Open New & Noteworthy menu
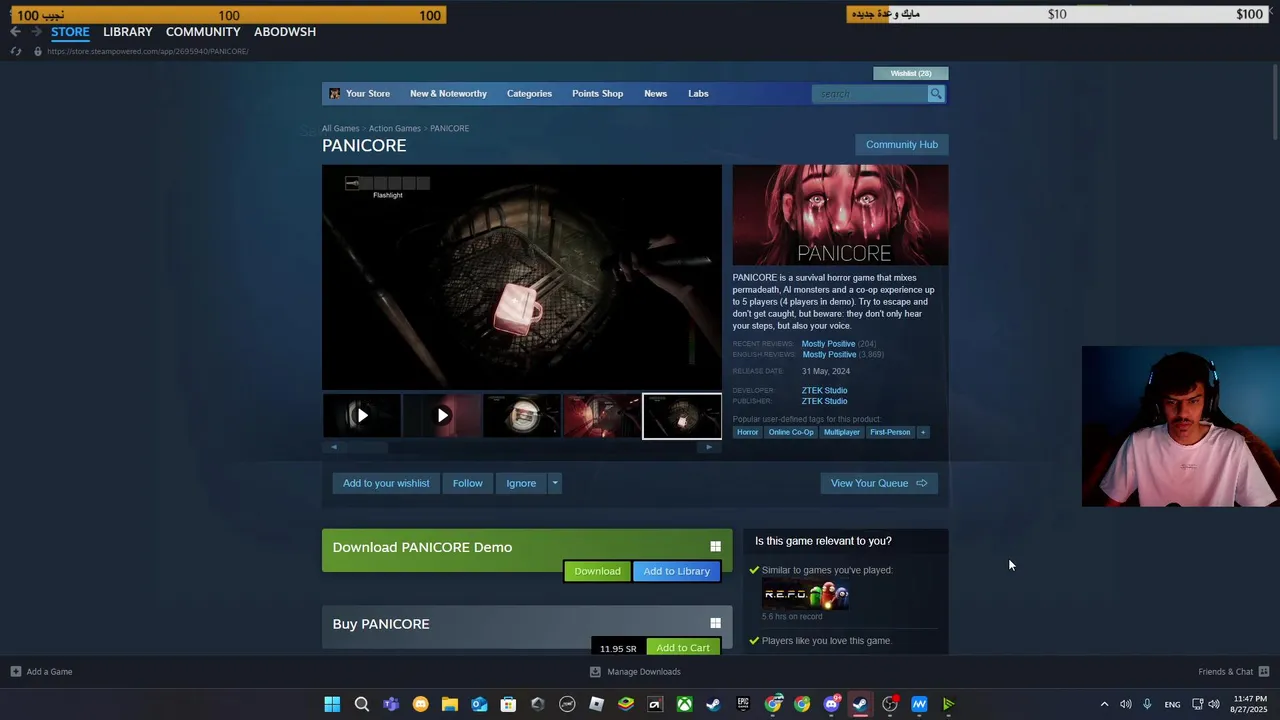 448,94
